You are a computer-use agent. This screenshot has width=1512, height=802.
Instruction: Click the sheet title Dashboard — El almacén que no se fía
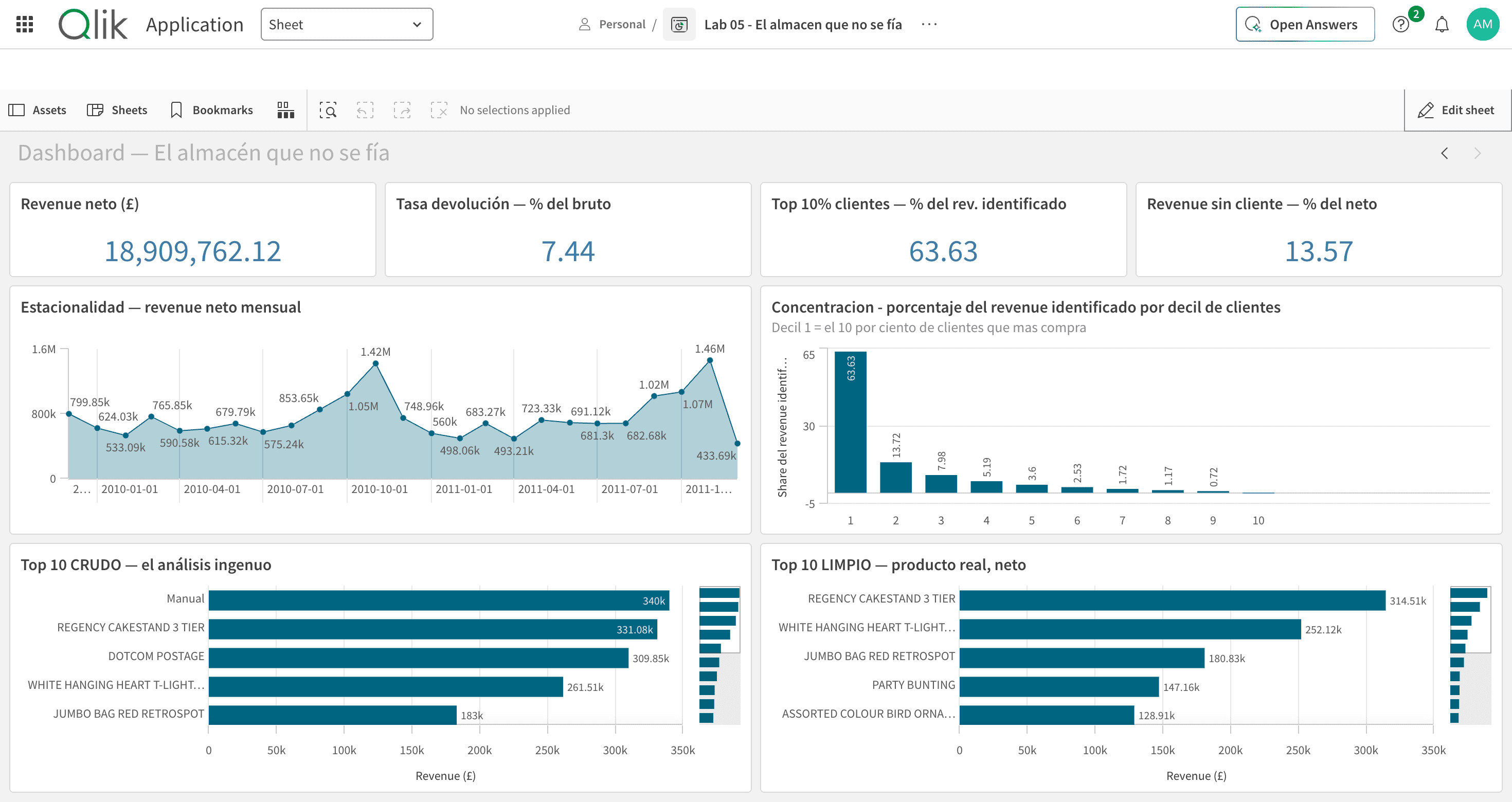coord(204,153)
